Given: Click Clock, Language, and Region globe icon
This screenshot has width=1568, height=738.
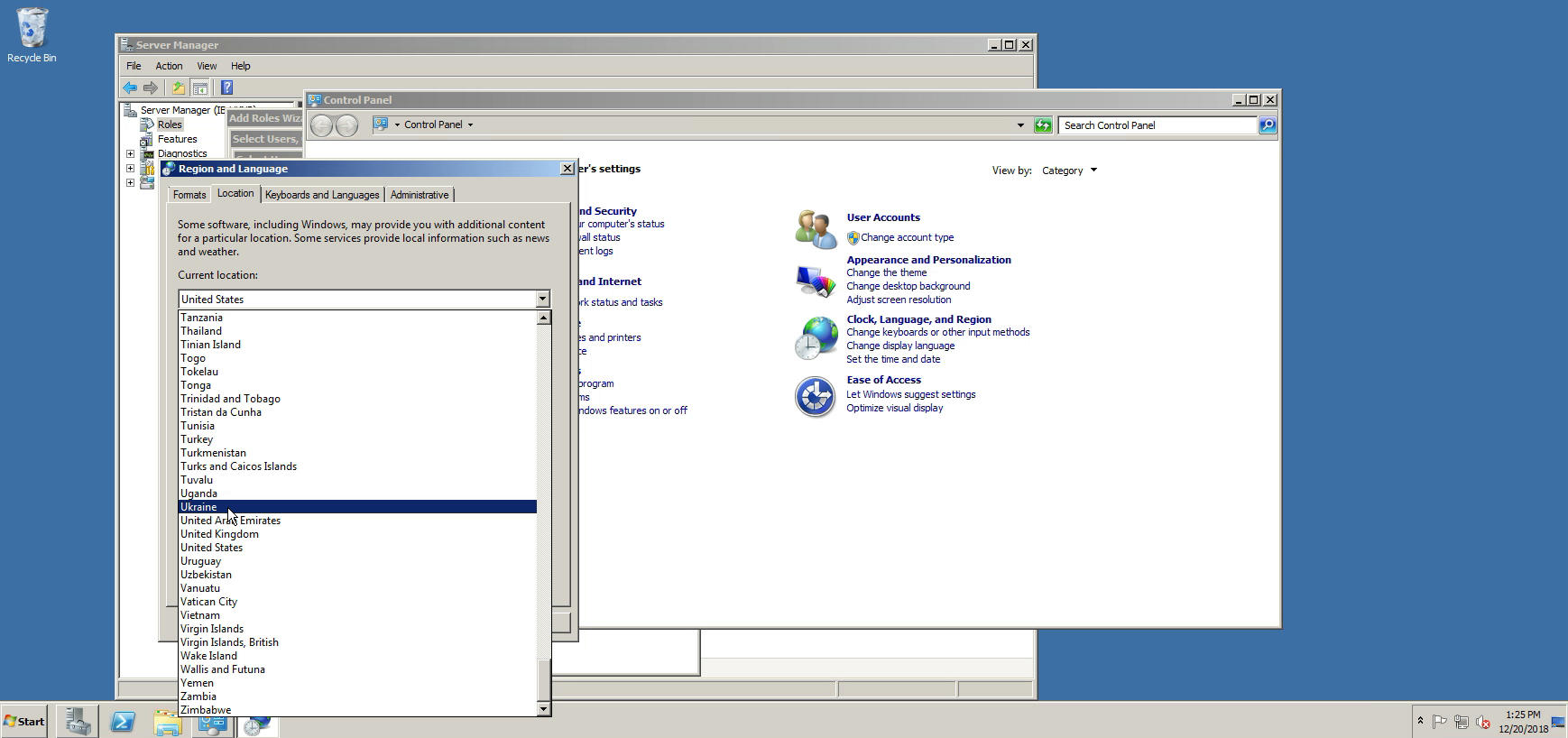Looking at the screenshot, I should click(816, 339).
